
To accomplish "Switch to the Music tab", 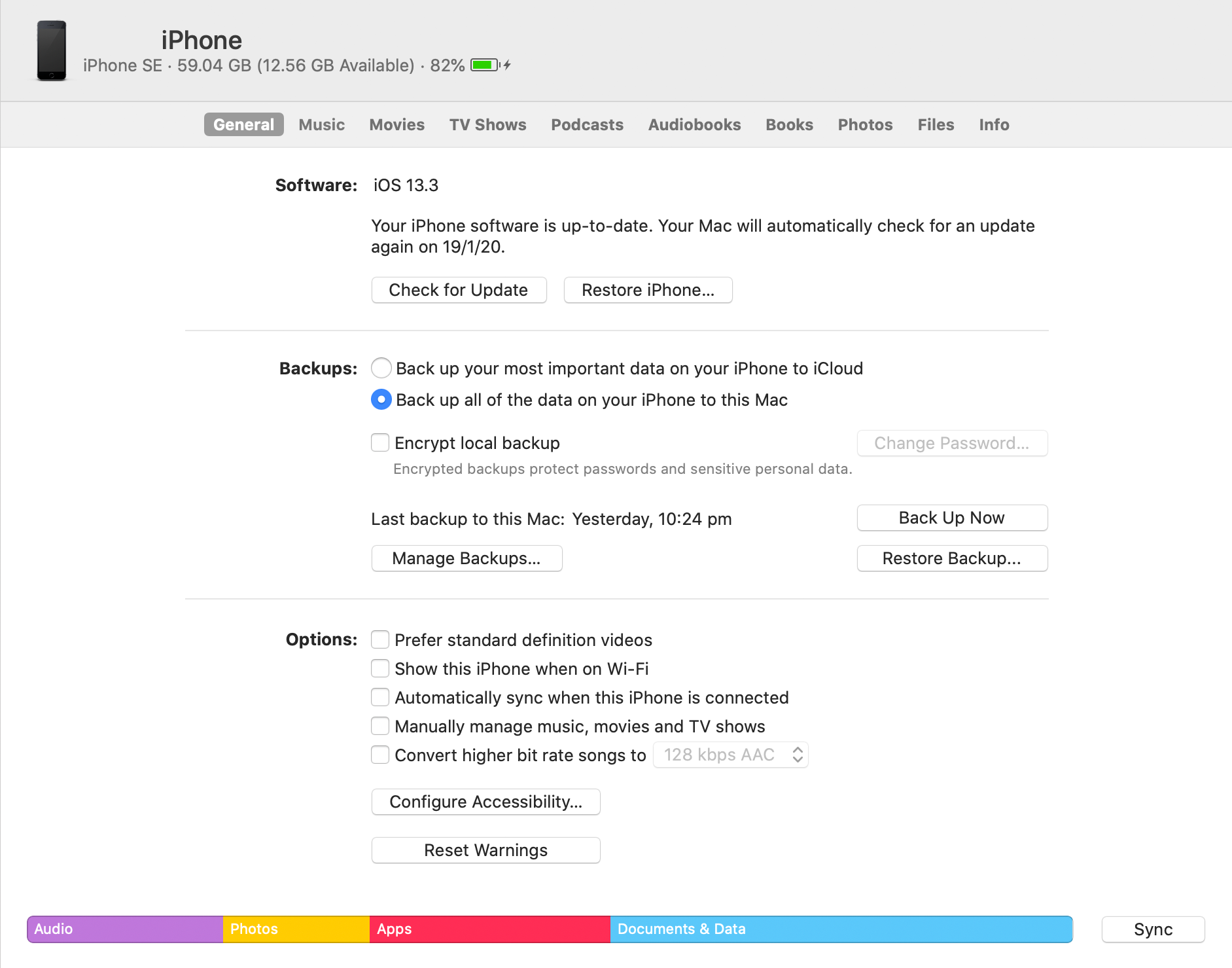I will (x=321, y=124).
